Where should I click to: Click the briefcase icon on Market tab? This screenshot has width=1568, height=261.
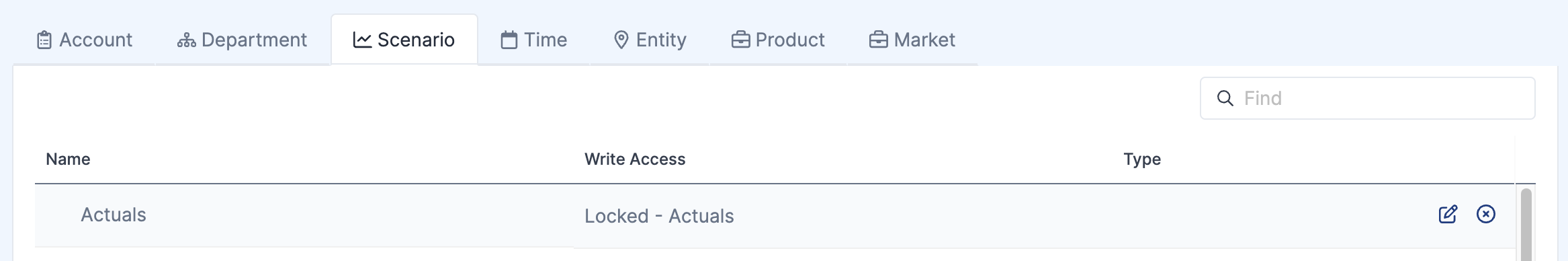(x=878, y=40)
